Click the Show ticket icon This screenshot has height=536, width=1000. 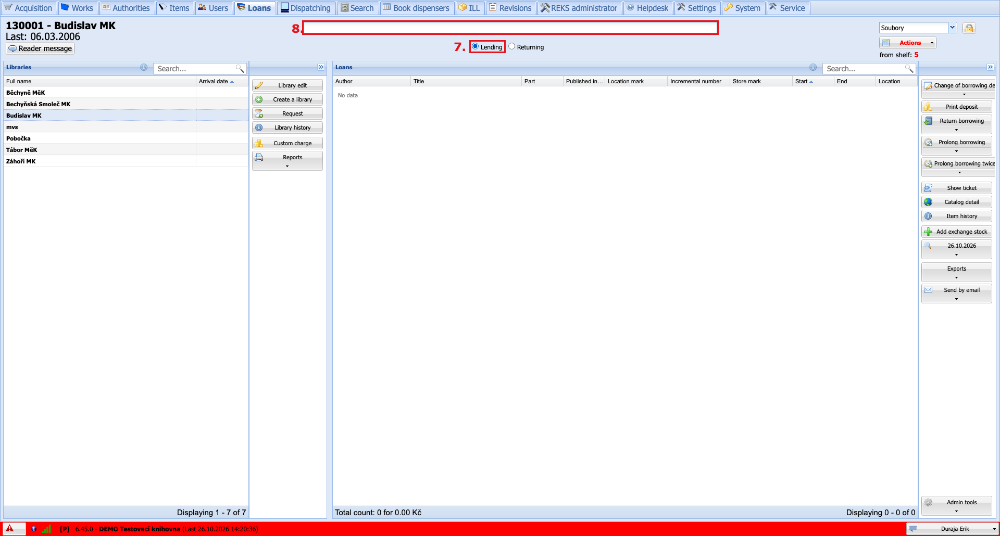[928, 188]
